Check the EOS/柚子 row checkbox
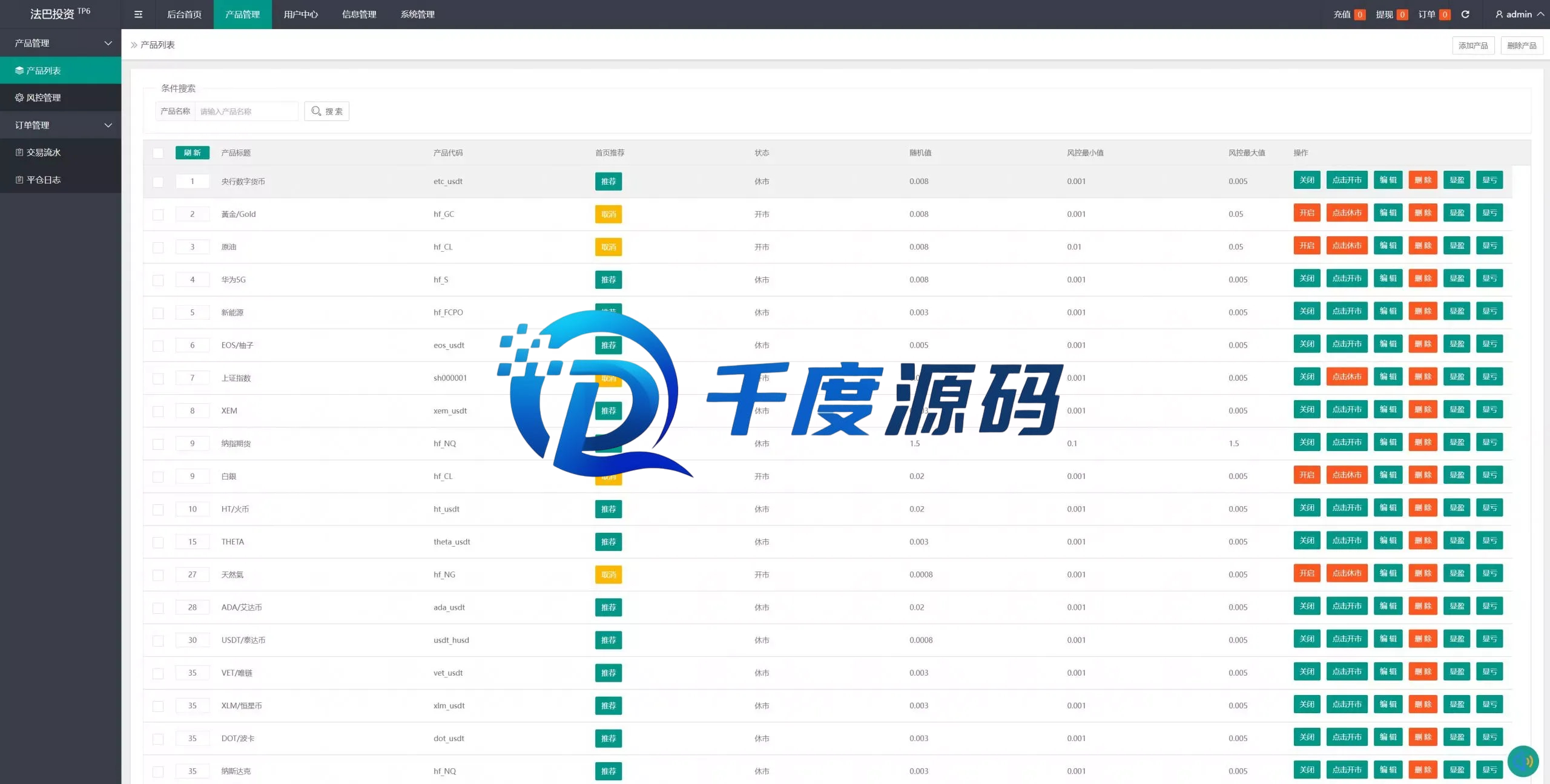The width and height of the screenshot is (1550, 784). [x=158, y=346]
